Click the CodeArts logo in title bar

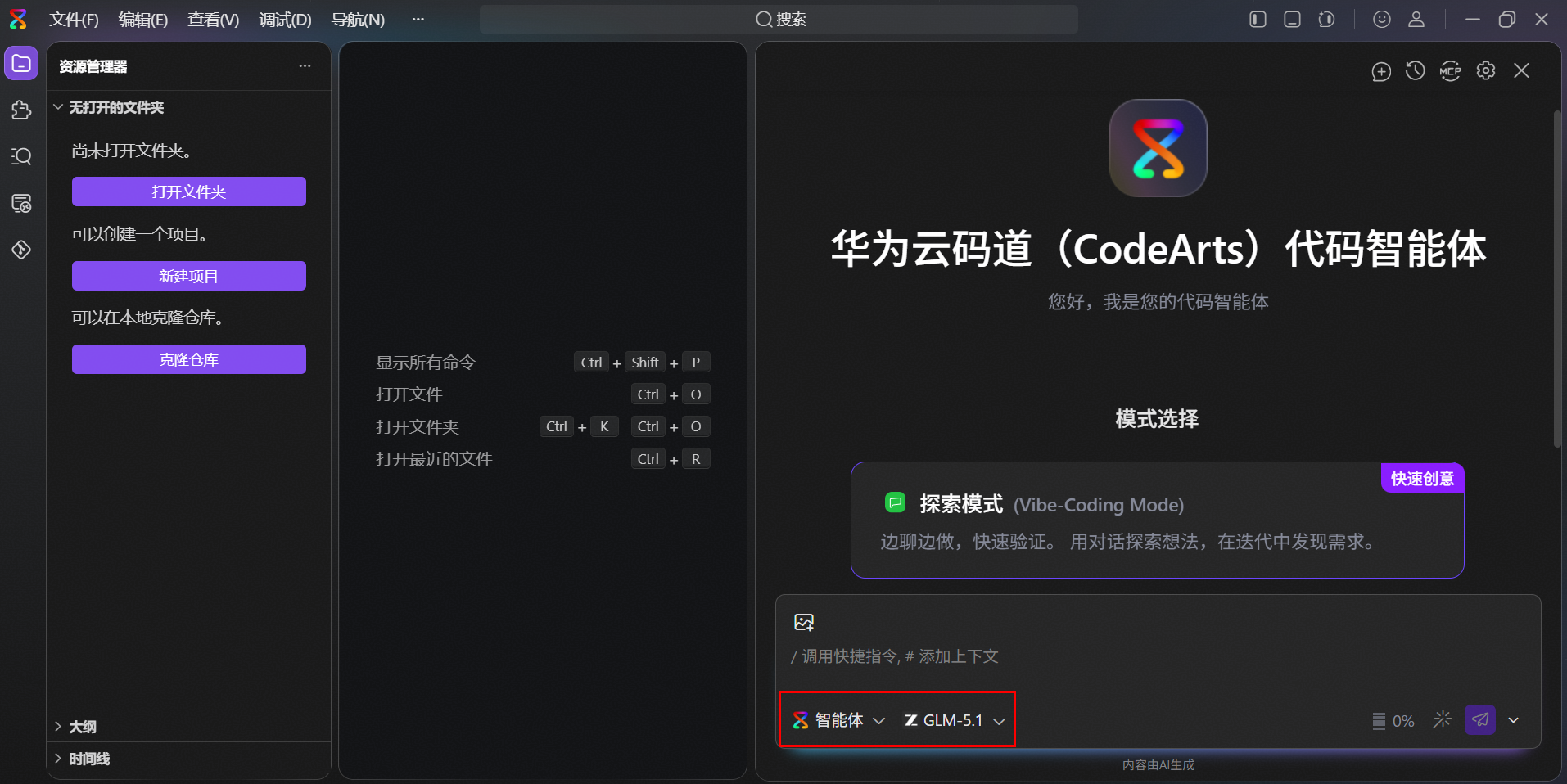tap(18, 19)
